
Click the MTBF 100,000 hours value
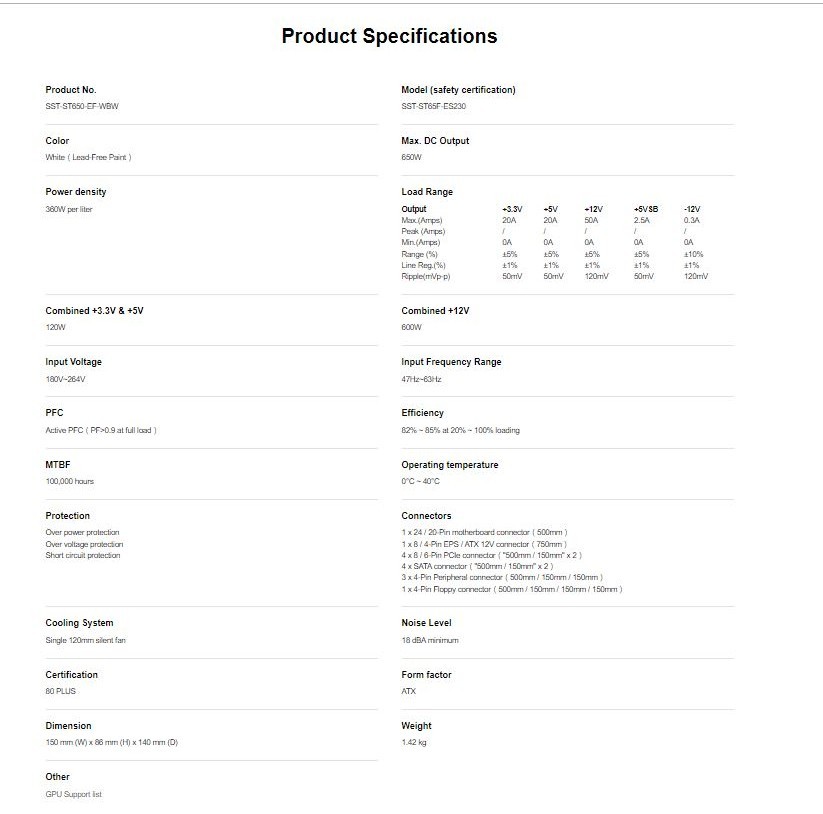70,481
